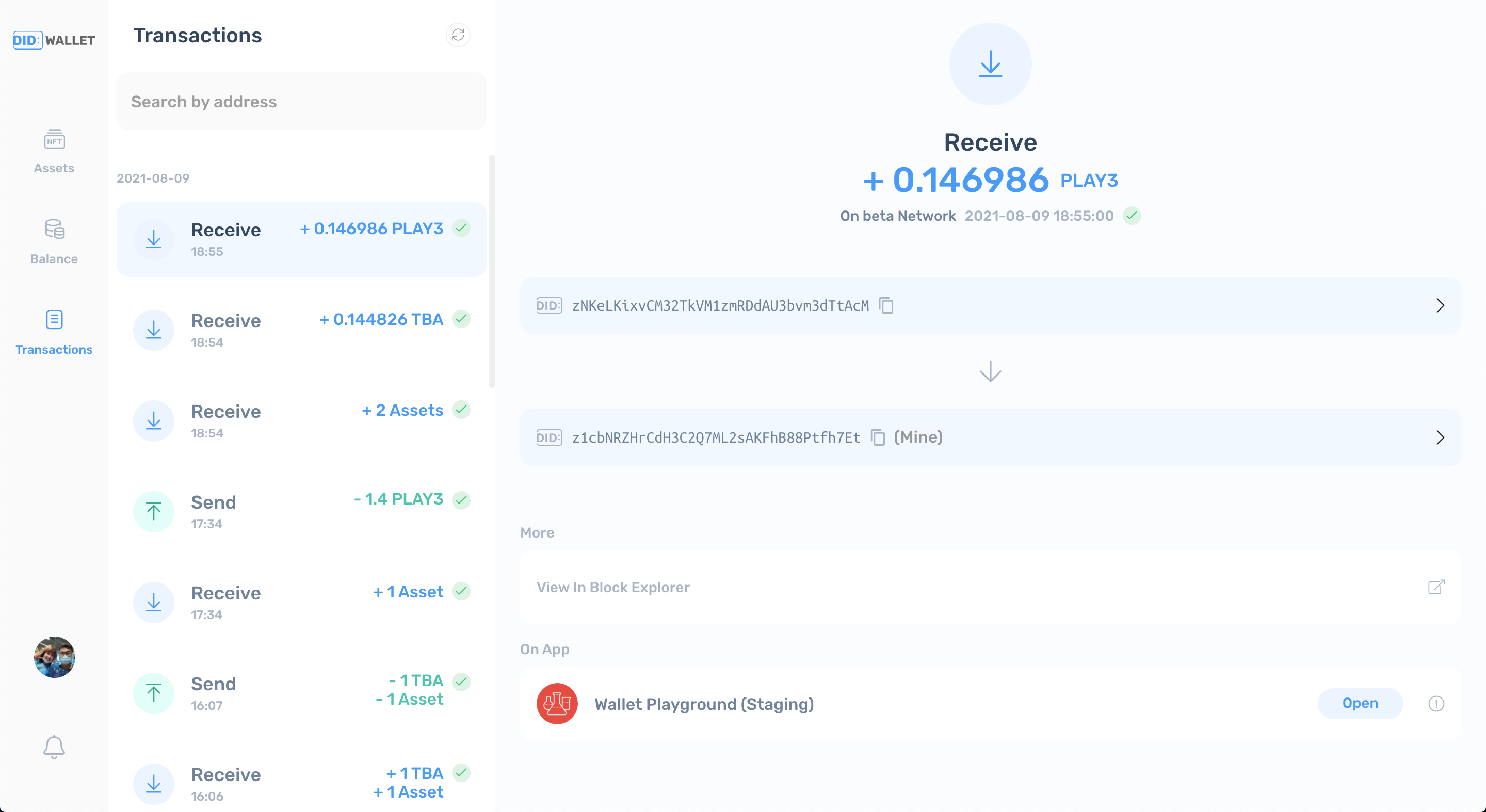Expand the Mine address chevron
Image resolution: width=1486 pixels, height=812 pixels.
[x=1440, y=437]
